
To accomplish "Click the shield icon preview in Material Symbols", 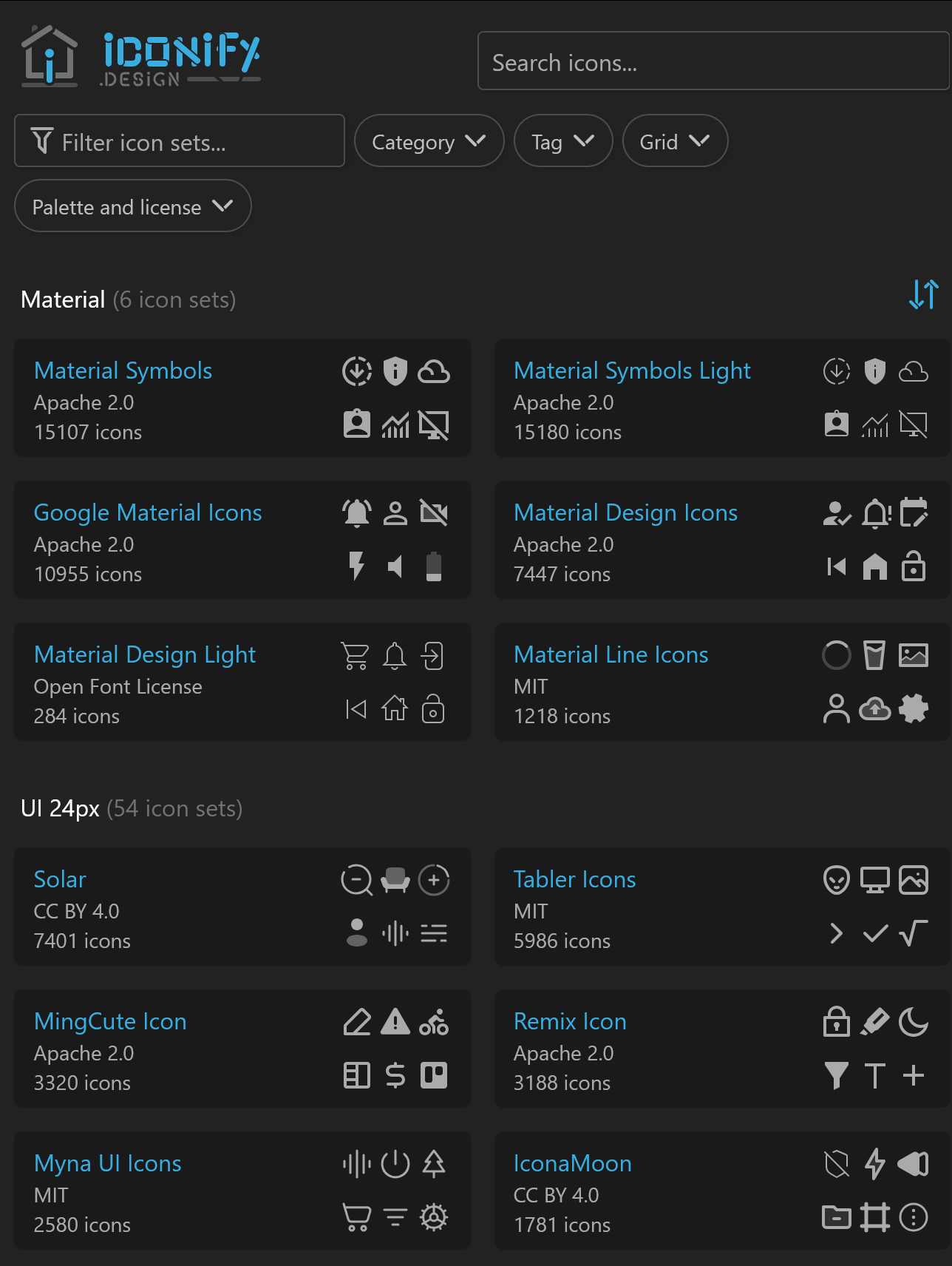I will click(395, 371).
